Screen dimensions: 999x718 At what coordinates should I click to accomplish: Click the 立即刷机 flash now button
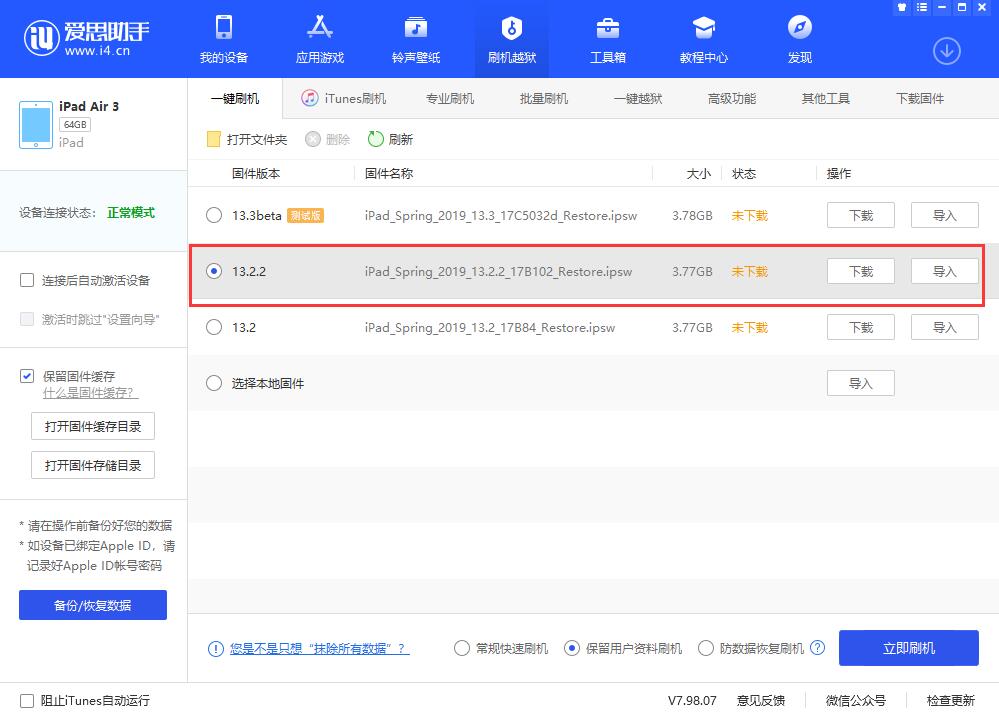point(908,648)
